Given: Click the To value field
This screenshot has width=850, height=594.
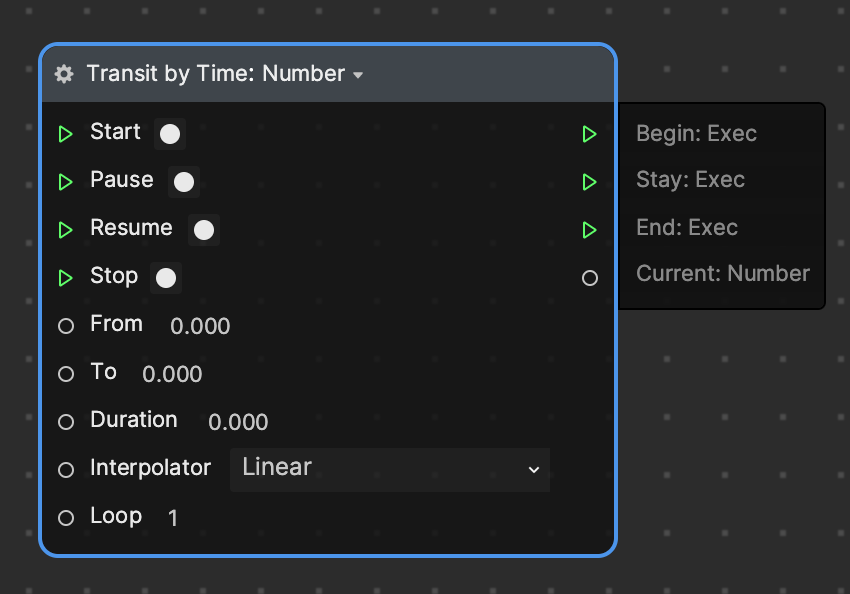Looking at the screenshot, I should tap(172, 374).
